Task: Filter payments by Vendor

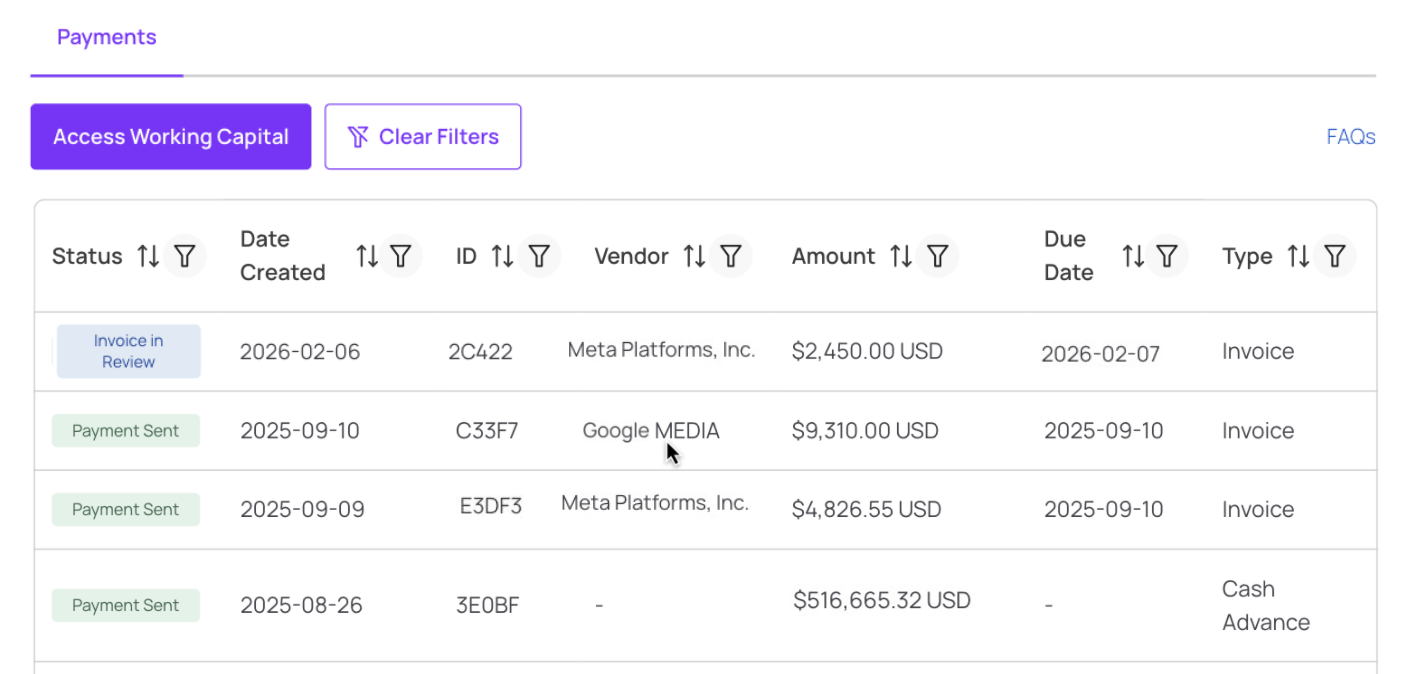Action: tap(731, 256)
